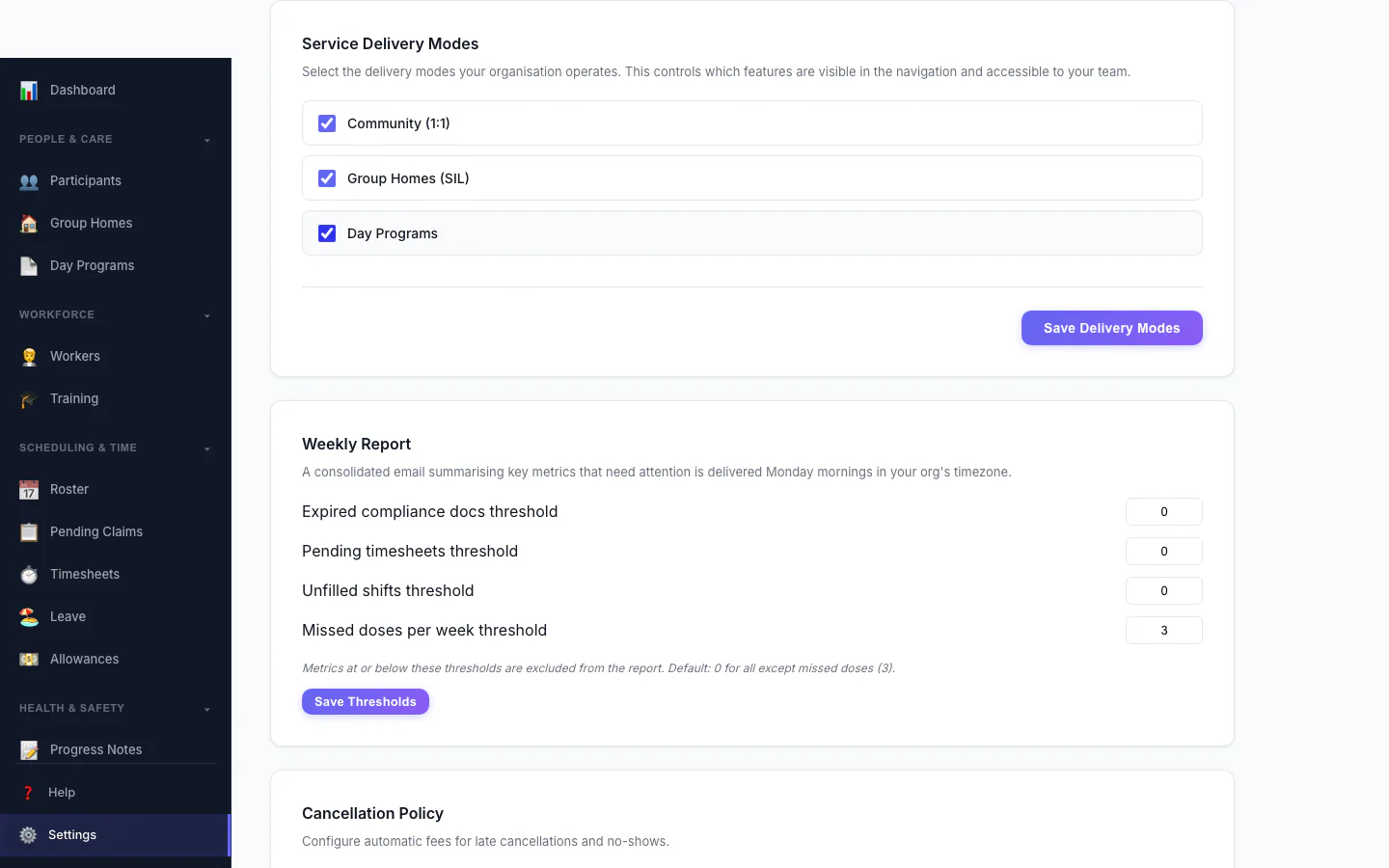1389x868 pixels.
Task: Click the Group Homes house icon
Action: tap(29, 223)
